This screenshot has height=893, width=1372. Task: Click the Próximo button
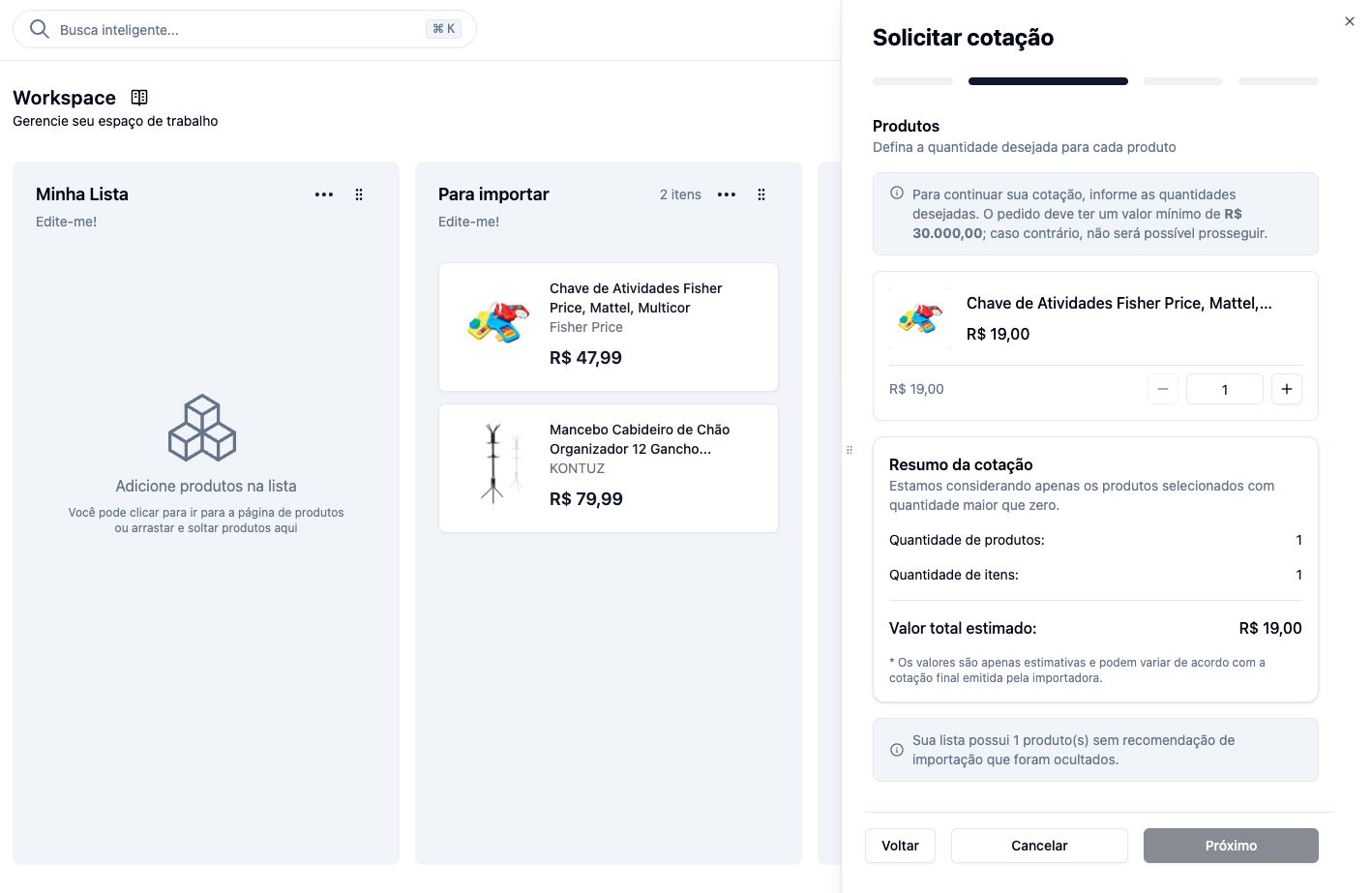click(x=1231, y=846)
